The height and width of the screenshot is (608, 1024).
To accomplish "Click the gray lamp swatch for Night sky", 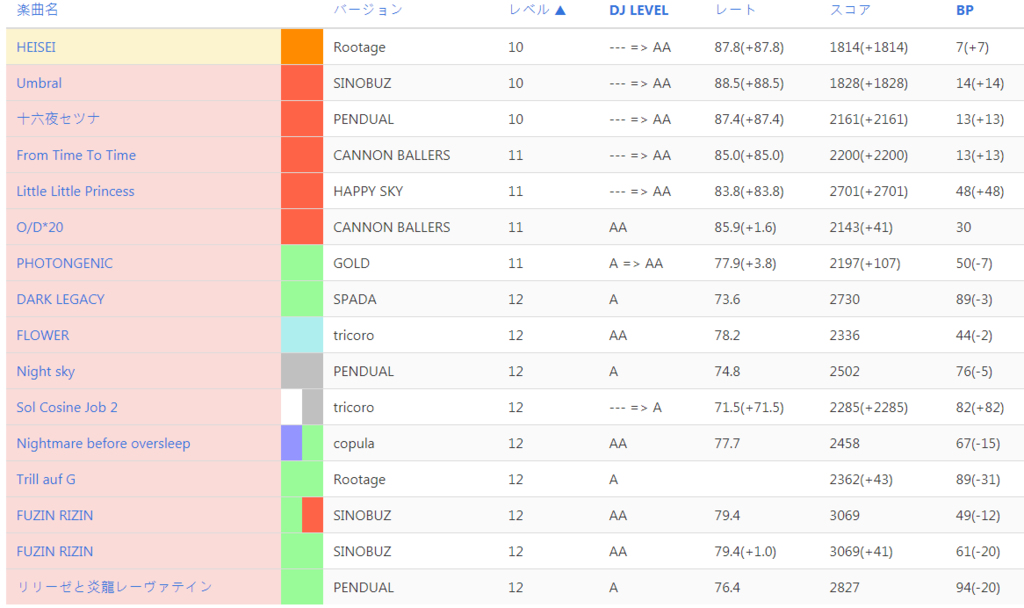I will tap(302, 371).
